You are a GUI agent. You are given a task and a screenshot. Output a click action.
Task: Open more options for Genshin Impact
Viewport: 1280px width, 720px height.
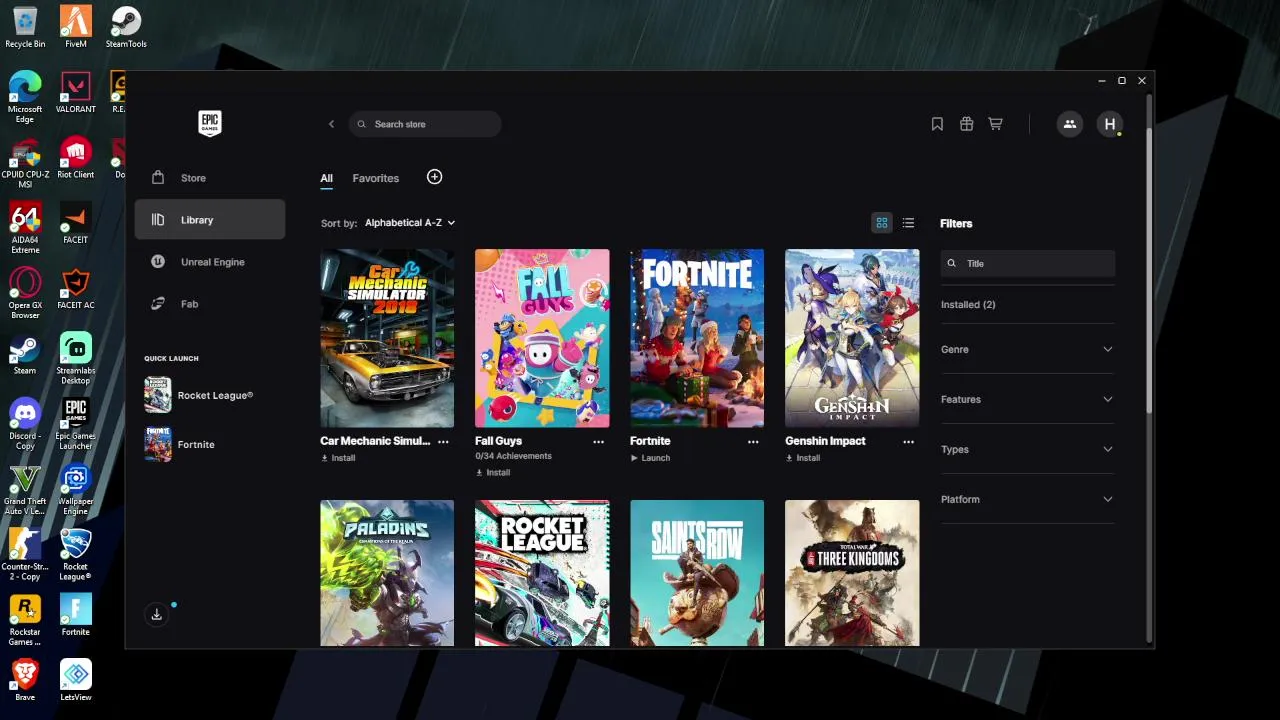coord(908,441)
